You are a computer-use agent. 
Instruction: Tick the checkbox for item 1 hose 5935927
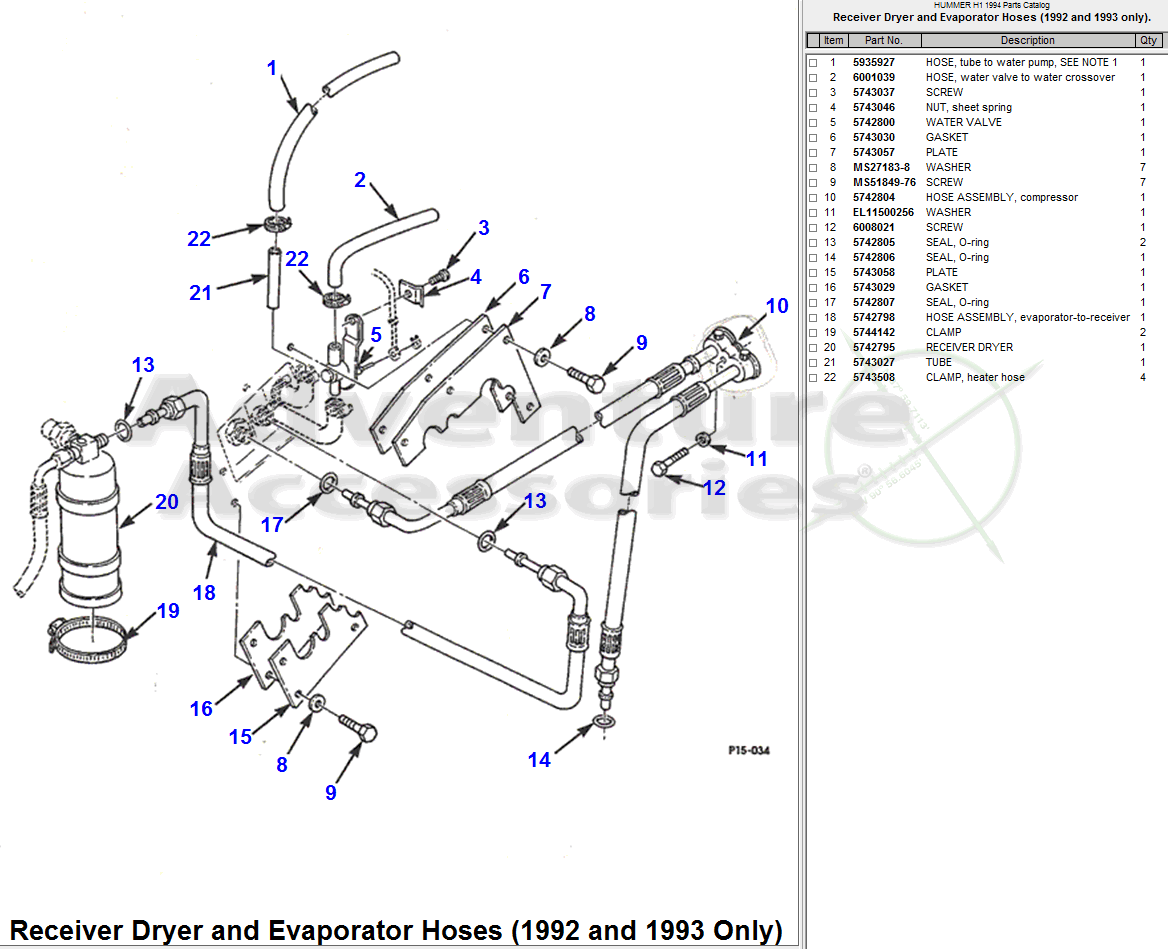tap(813, 63)
